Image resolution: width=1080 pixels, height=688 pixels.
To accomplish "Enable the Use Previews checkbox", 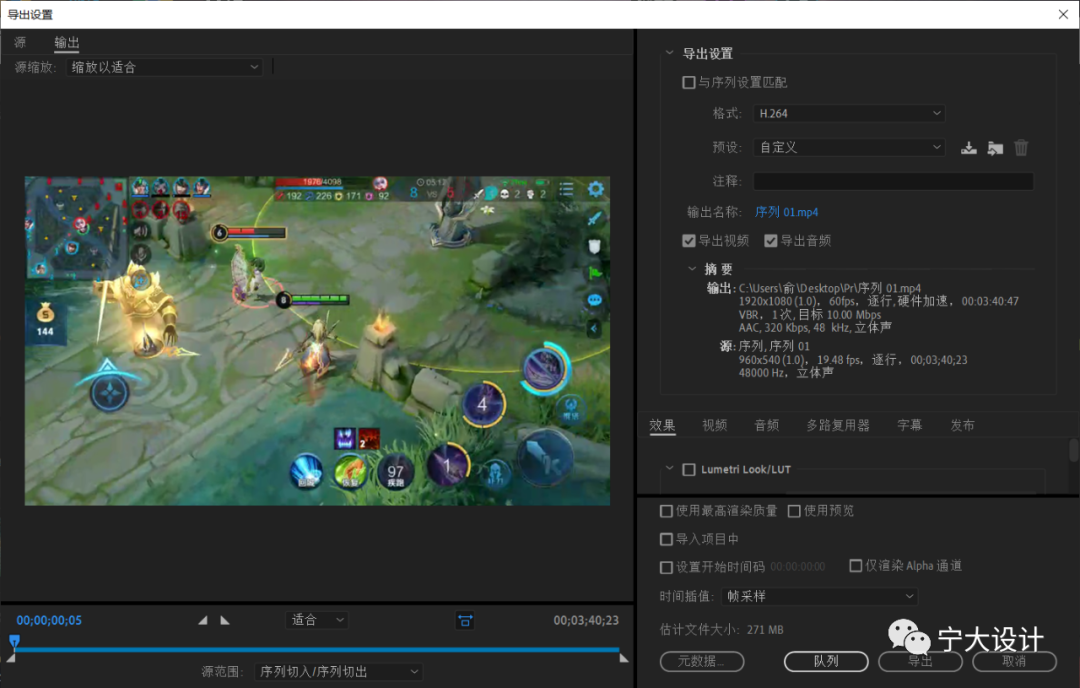I will pos(794,511).
